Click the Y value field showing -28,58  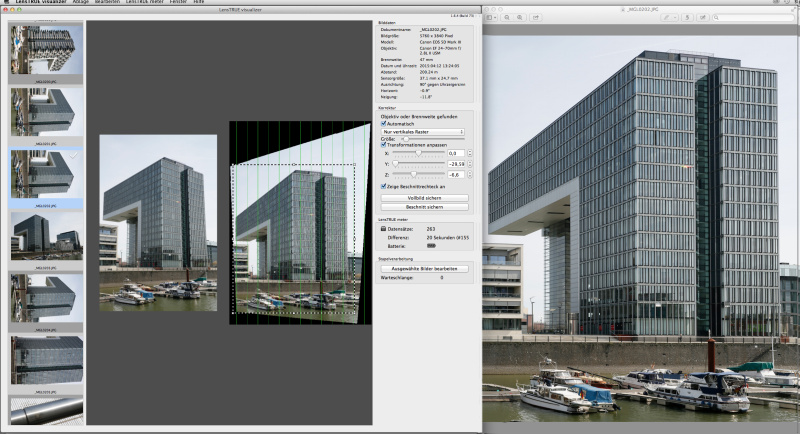[456, 164]
